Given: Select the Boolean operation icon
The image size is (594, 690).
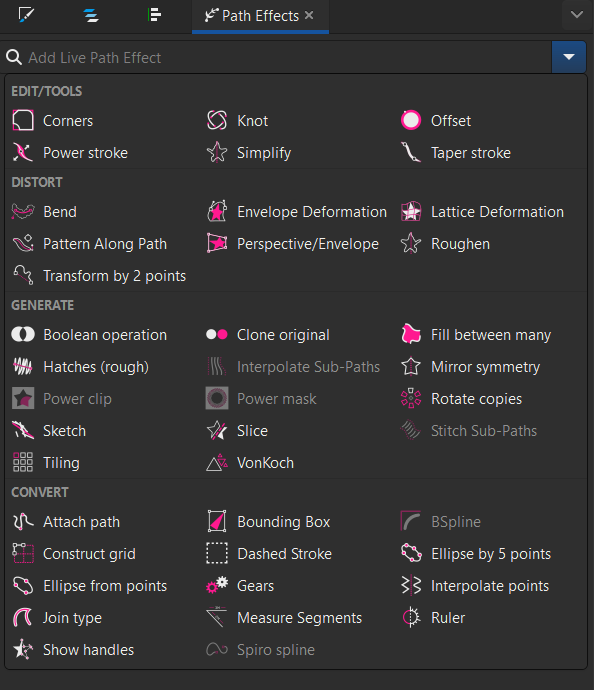Looking at the screenshot, I should click(23, 335).
